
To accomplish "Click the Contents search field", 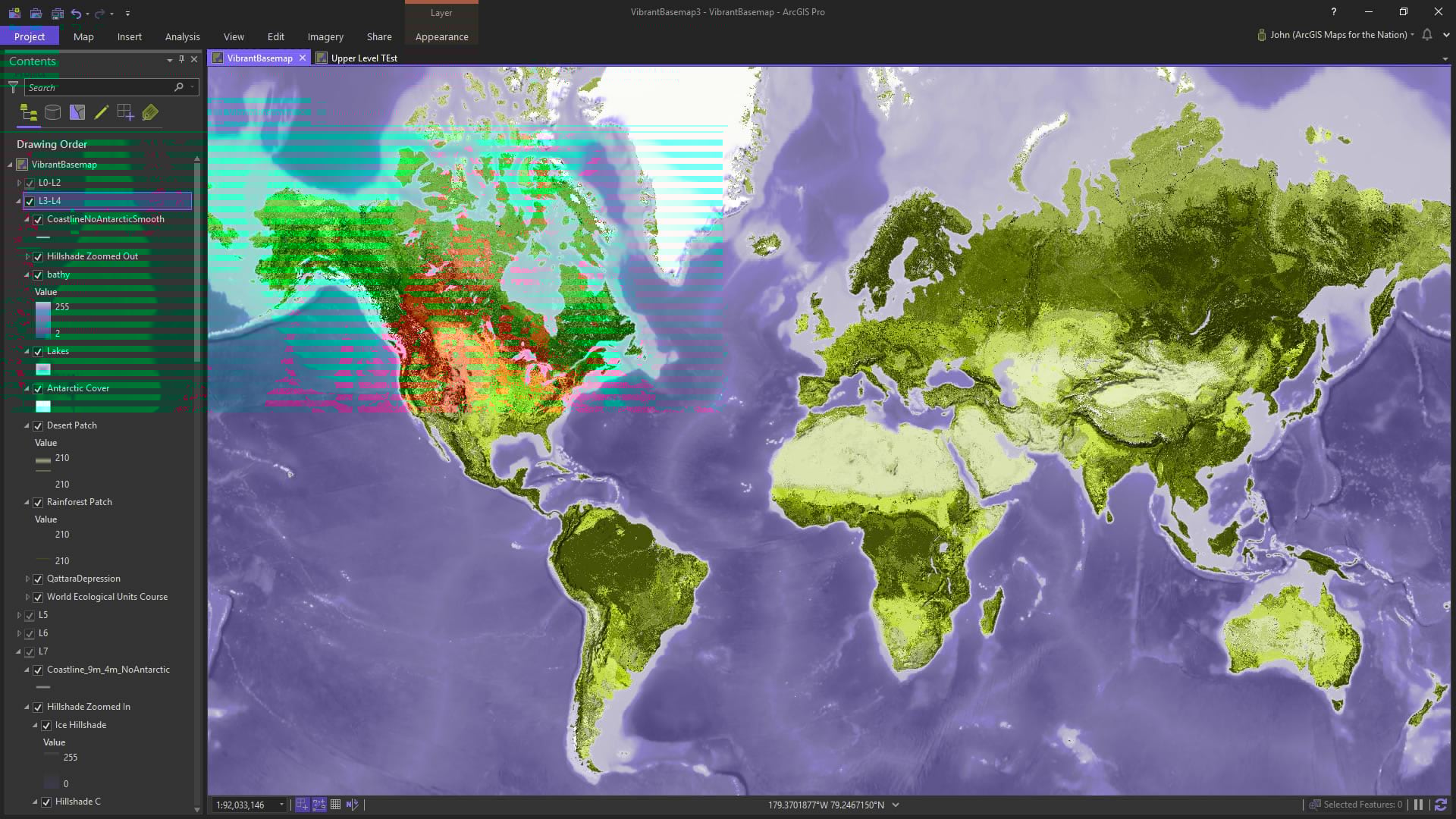I will [99, 87].
